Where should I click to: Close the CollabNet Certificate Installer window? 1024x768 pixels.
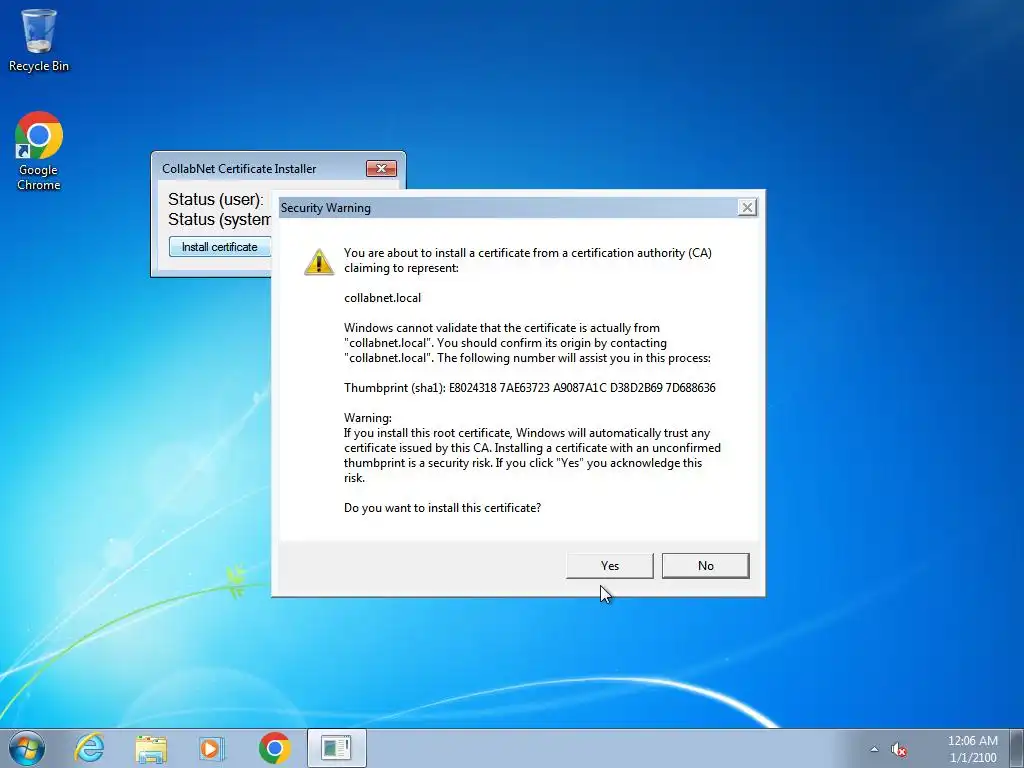(381, 168)
